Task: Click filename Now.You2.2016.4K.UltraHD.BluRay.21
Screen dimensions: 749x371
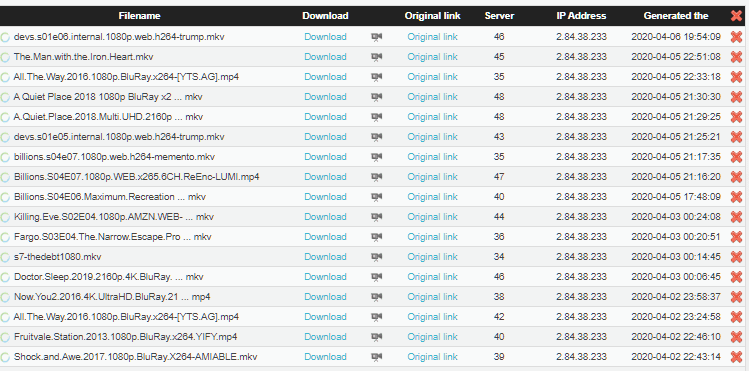Action: click(112, 297)
